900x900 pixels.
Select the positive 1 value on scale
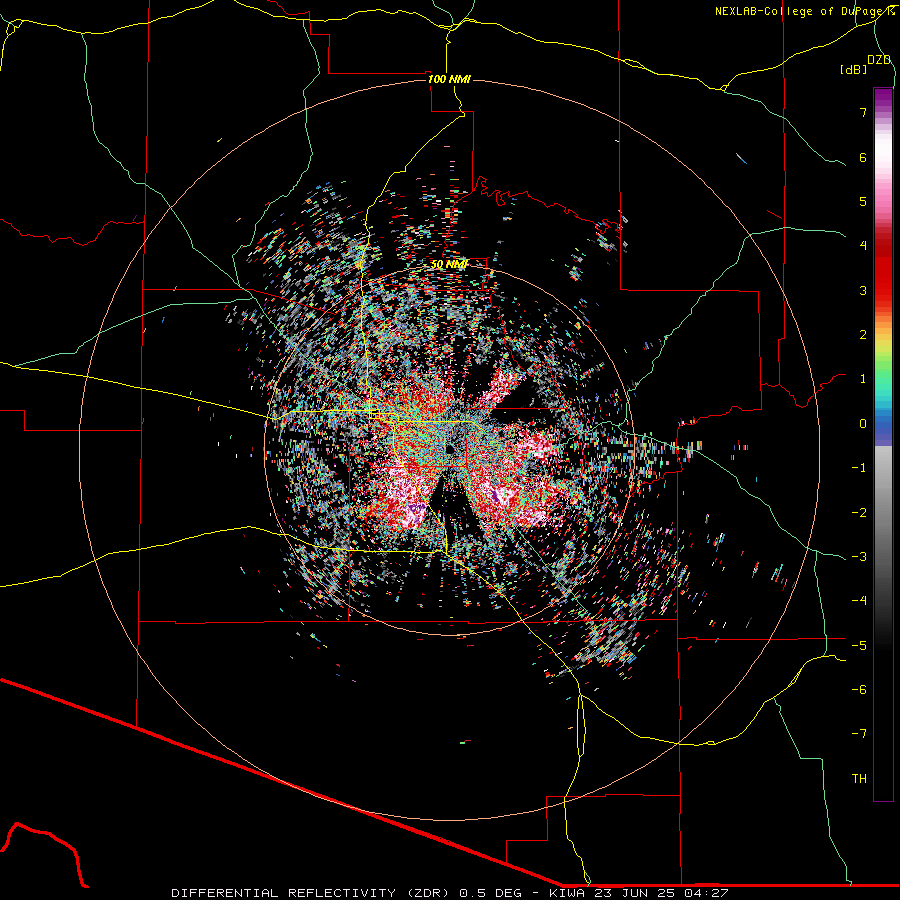pyautogui.click(x=863, y=379)
